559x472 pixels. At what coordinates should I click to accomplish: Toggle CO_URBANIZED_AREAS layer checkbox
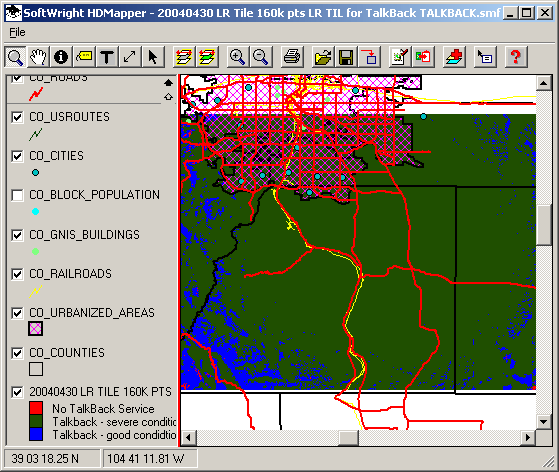point(17,313)
